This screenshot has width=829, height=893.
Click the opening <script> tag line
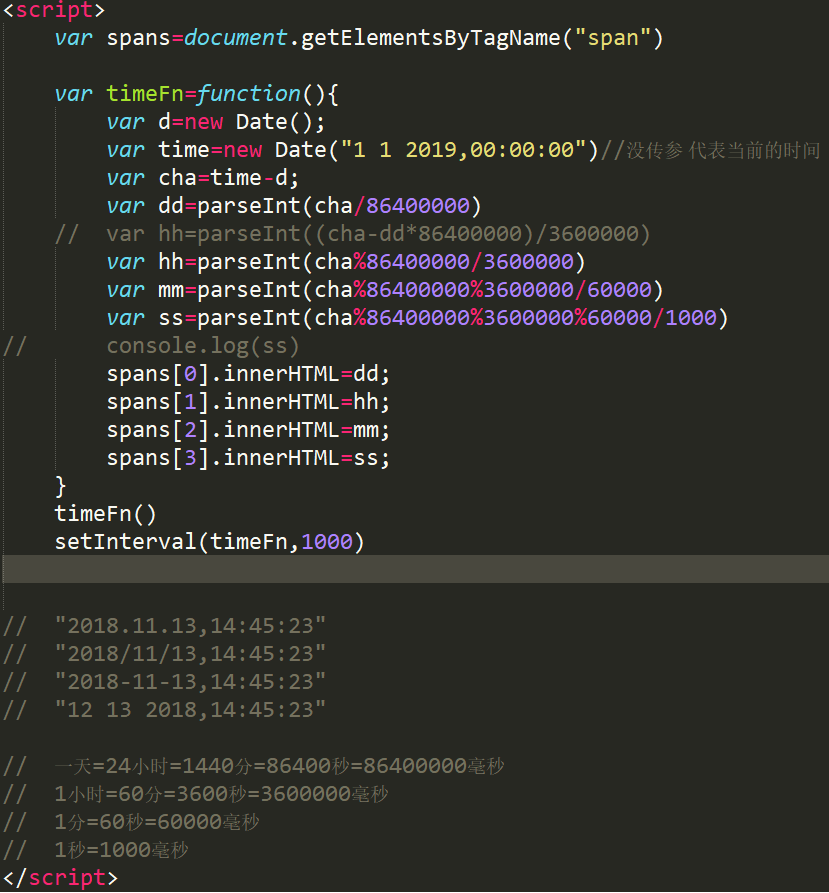click(x=54, y=10)
